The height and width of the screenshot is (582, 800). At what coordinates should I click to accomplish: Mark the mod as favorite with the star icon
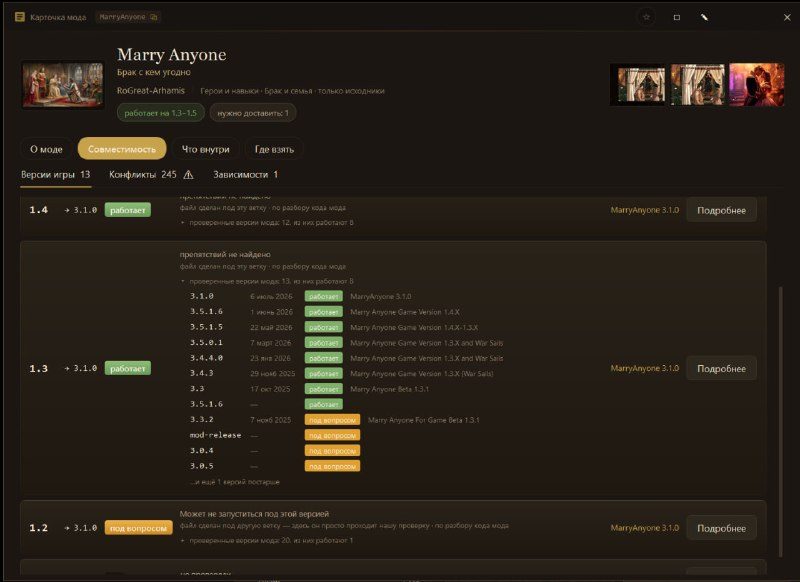(x=646, y=17)
